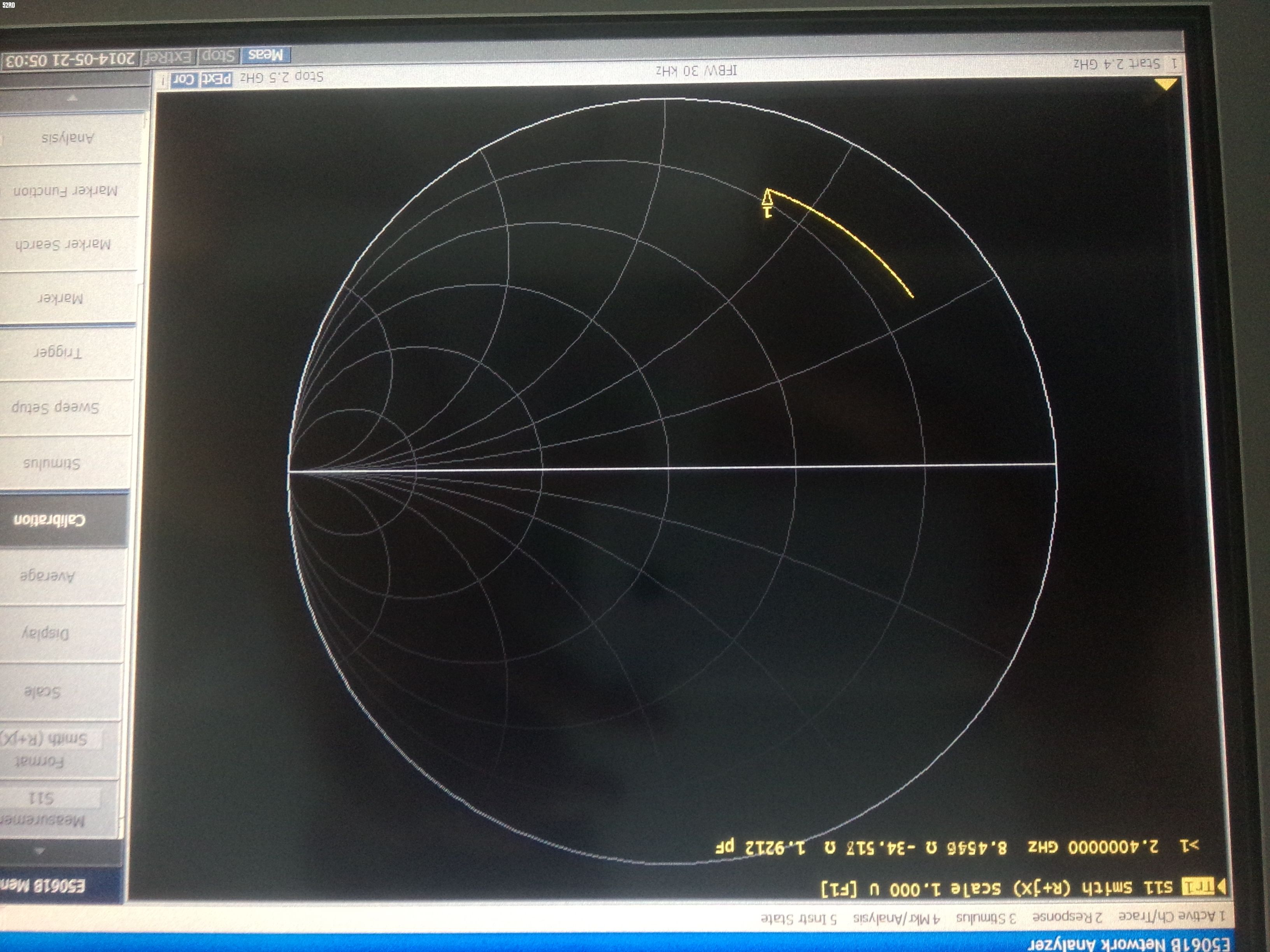Click the PExt port extension indicator
The height and width of the screenshot is (952, 1270).
pos(216,79)
